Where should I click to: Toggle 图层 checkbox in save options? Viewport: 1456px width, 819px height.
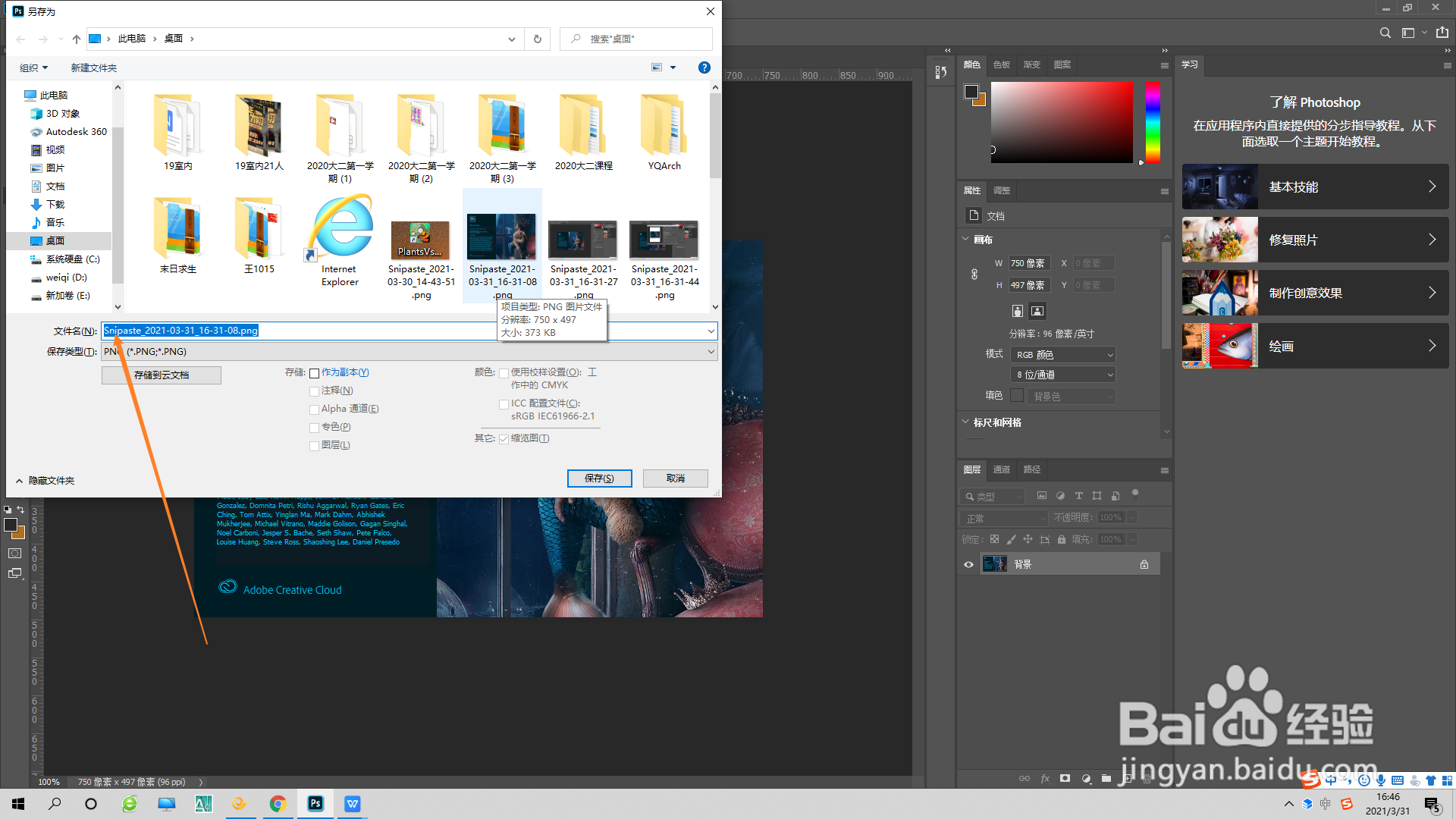[x=314, y=446]
